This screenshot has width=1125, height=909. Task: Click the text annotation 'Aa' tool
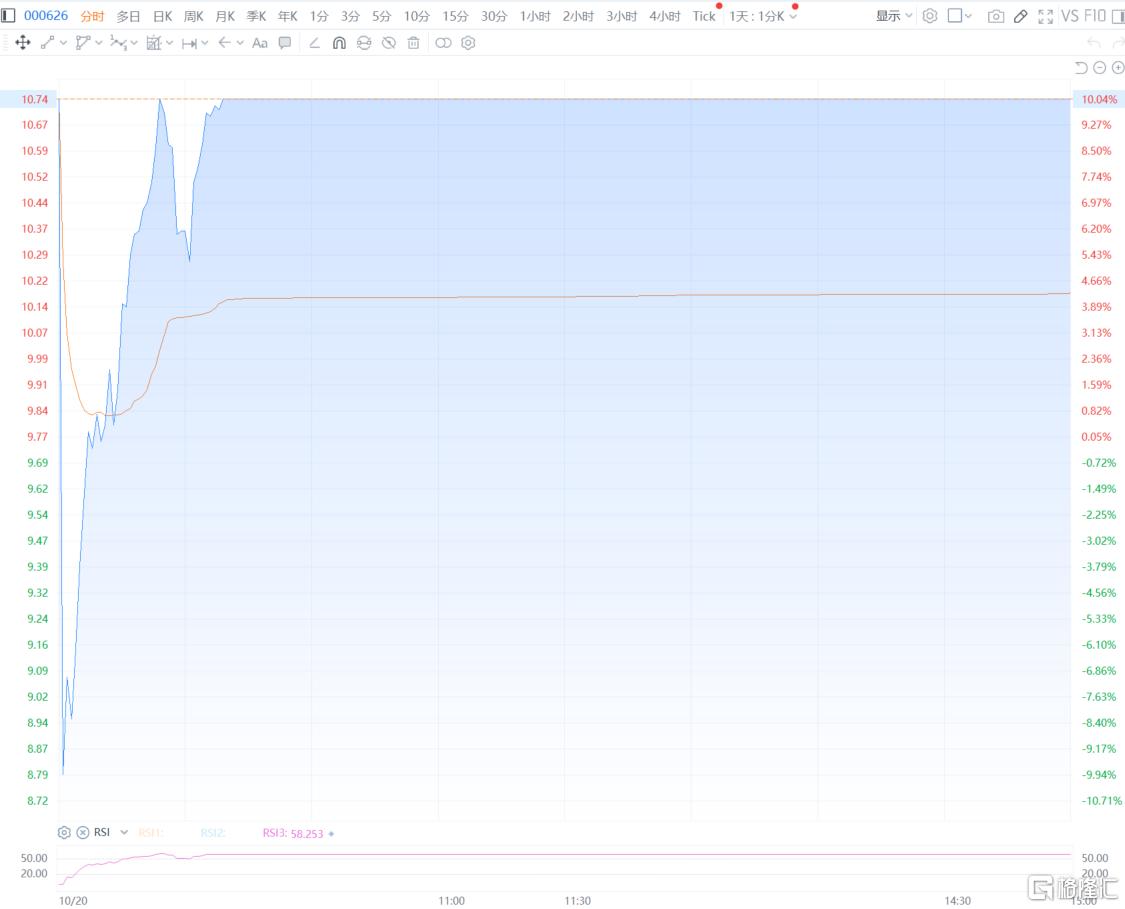pos(260,43)
